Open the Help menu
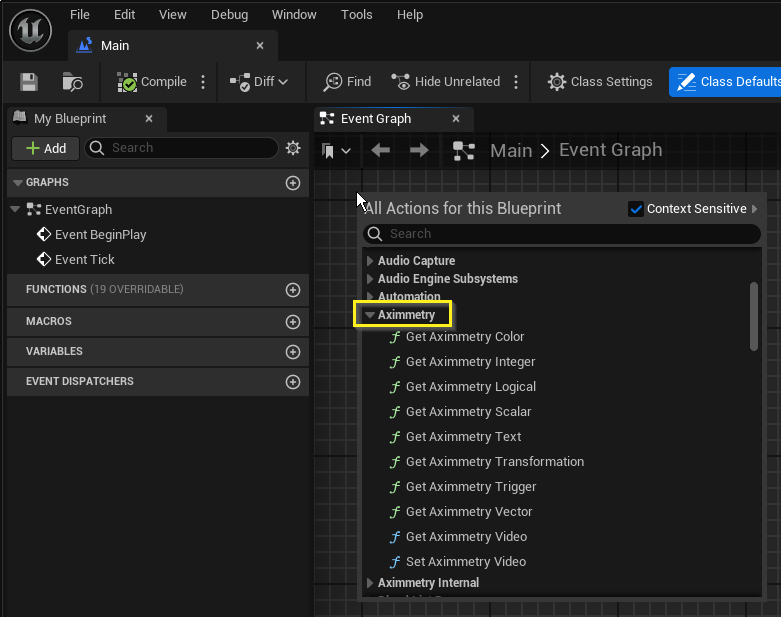 (x=410, y=14)
